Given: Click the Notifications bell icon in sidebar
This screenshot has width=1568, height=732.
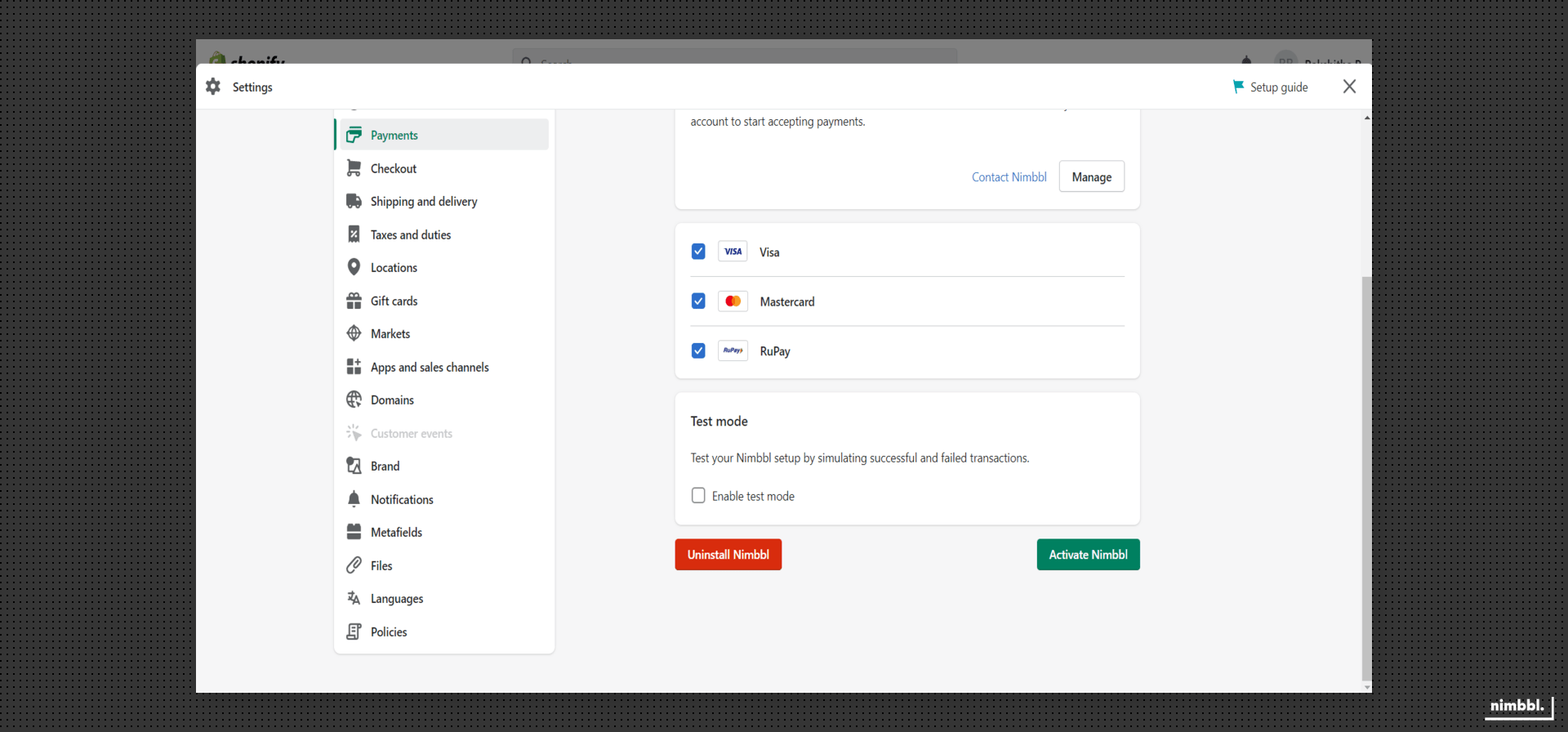Looking at the screenshot, I should pyautogui.click(x=354, y=499).
